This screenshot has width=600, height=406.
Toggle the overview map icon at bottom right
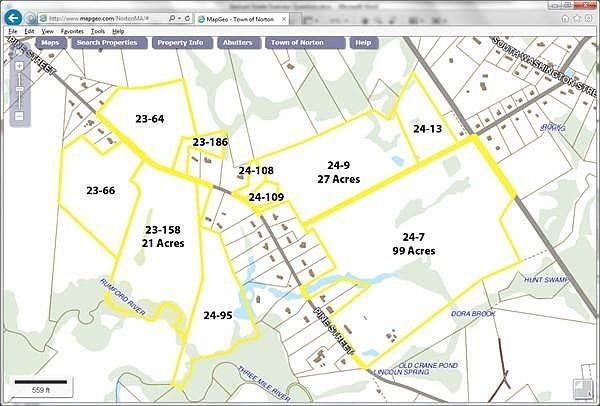click(x=582, y=388)
